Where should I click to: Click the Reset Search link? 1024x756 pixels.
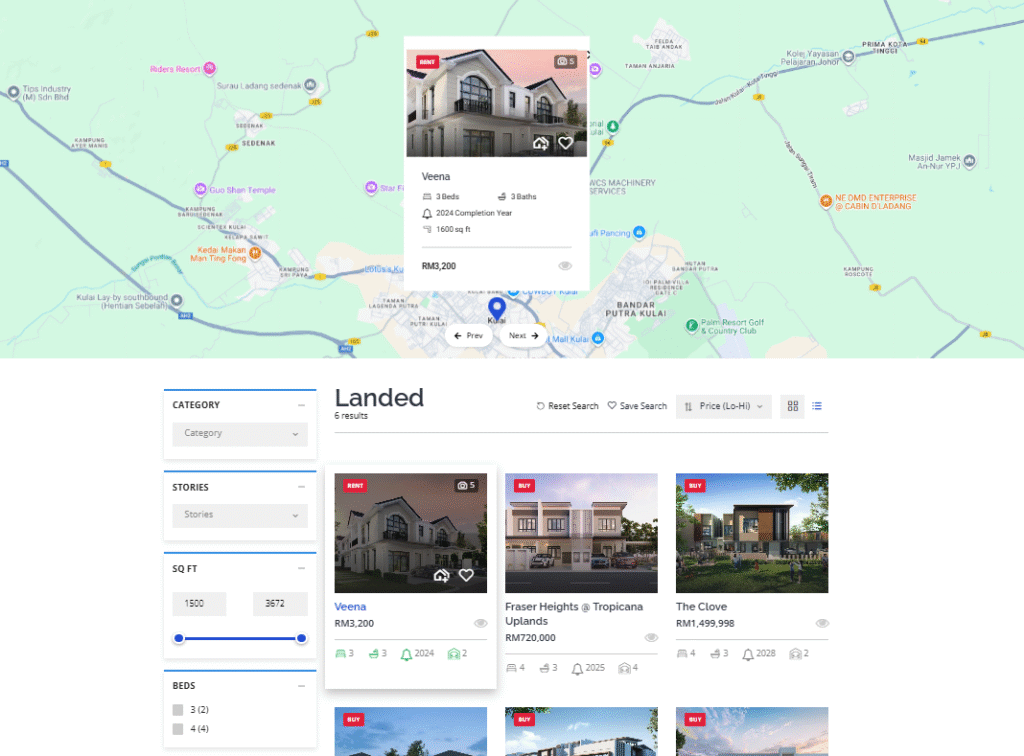tap(567, 406)
